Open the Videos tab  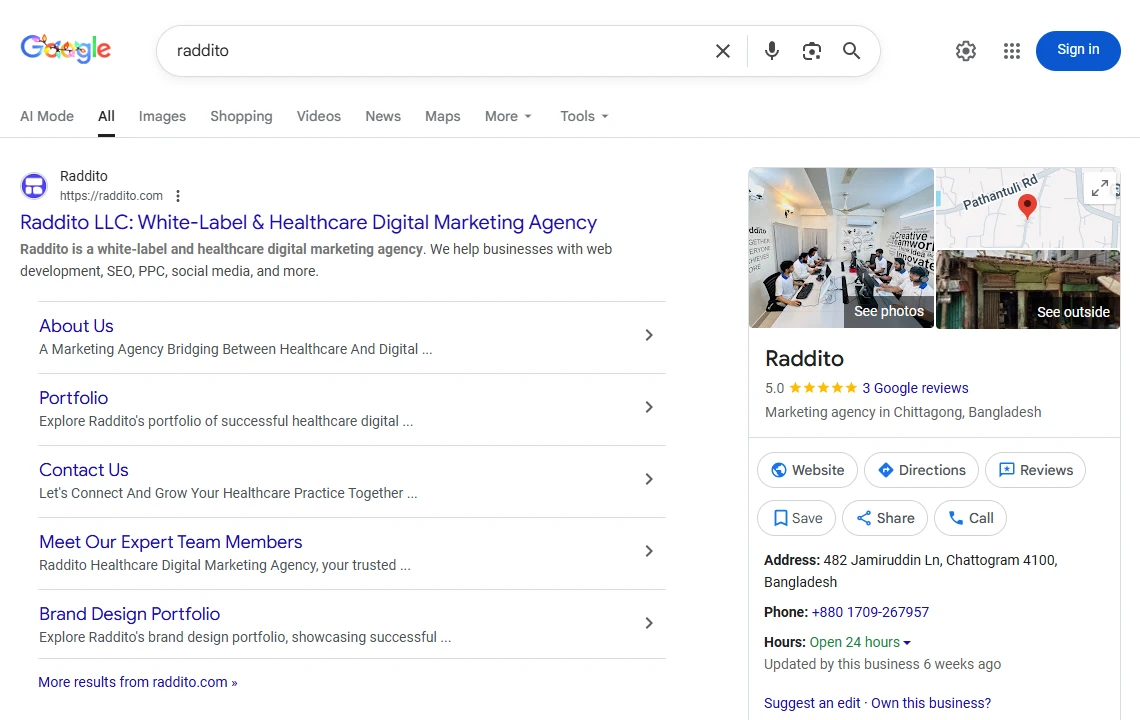[x=318, y=116]
